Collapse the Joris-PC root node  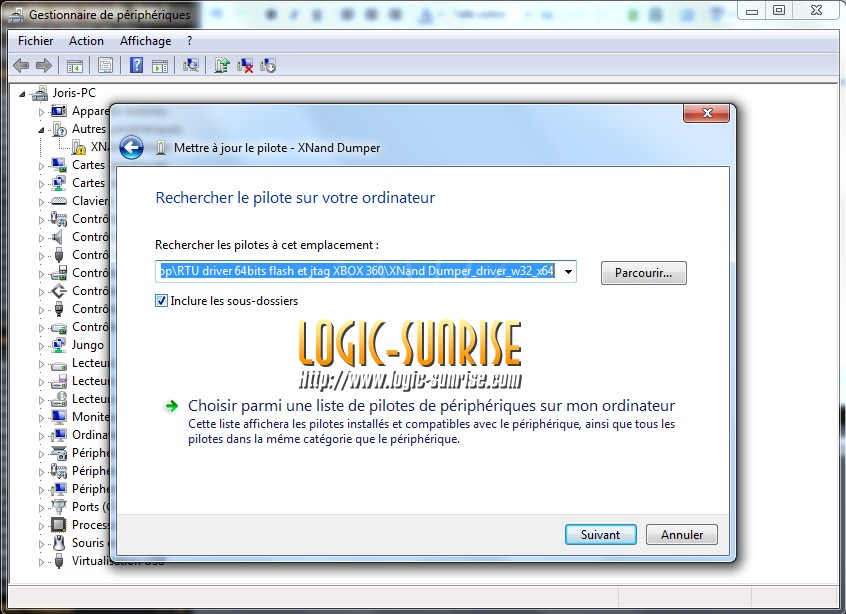[x=22, y=94]
